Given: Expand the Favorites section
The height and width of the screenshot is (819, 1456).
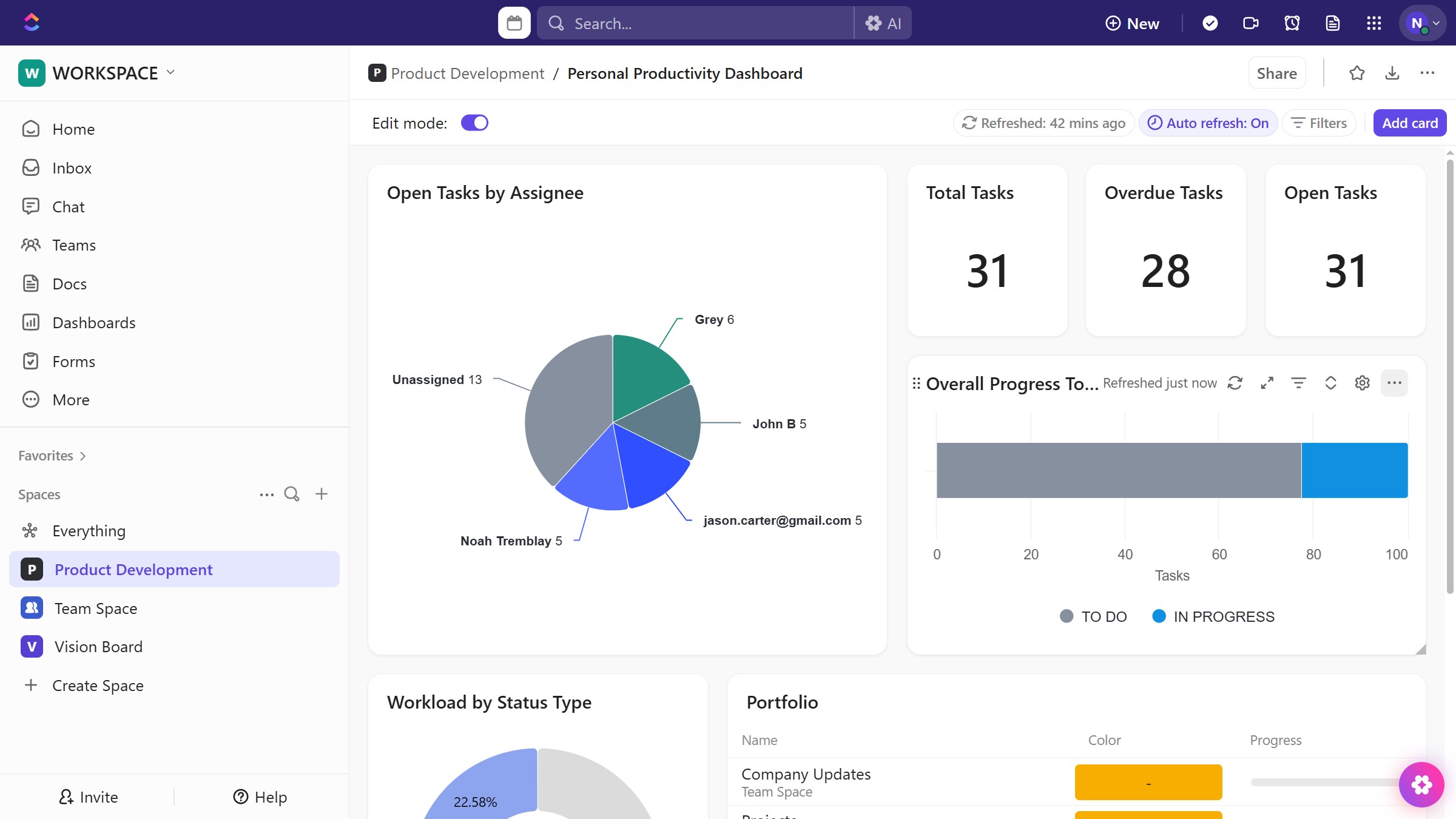Looking at the screenshot, I should pyautogui.click(x=52, y=456).
